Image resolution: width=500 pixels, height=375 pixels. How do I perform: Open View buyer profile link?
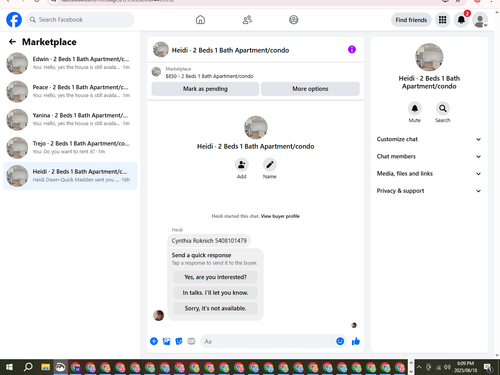click(280, 216)
